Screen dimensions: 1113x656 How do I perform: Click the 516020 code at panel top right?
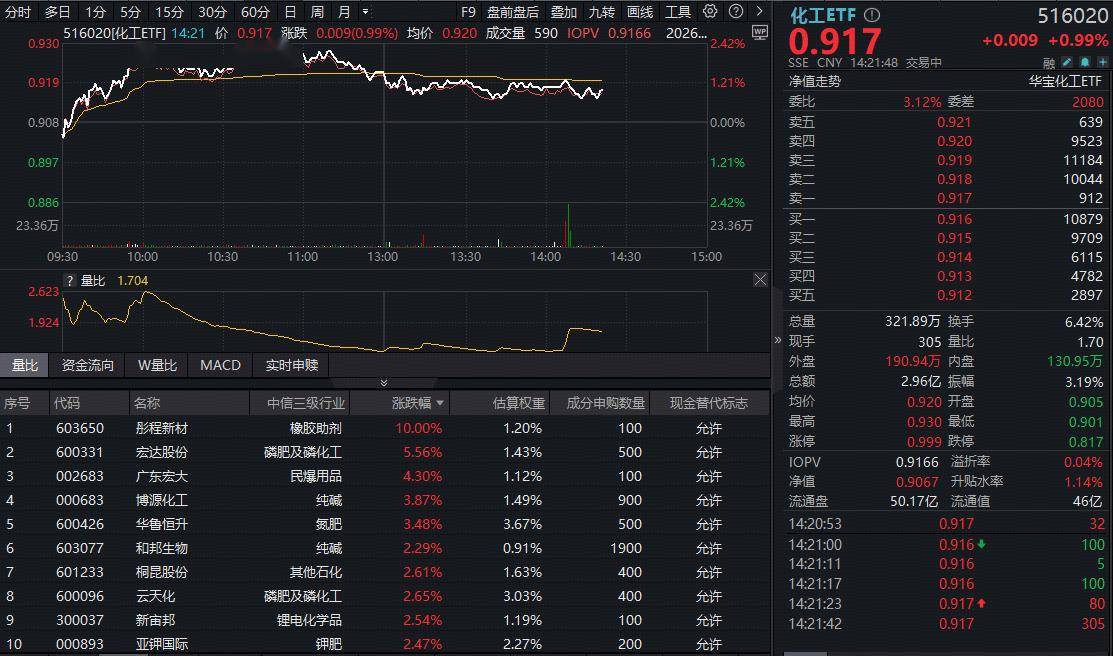click(x=1072, y=16)
